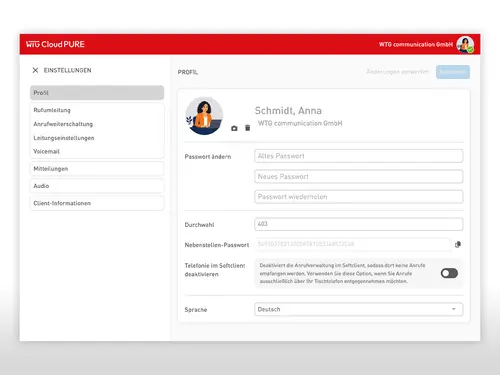Open the Client-Informationen section

tap(97, 203)
